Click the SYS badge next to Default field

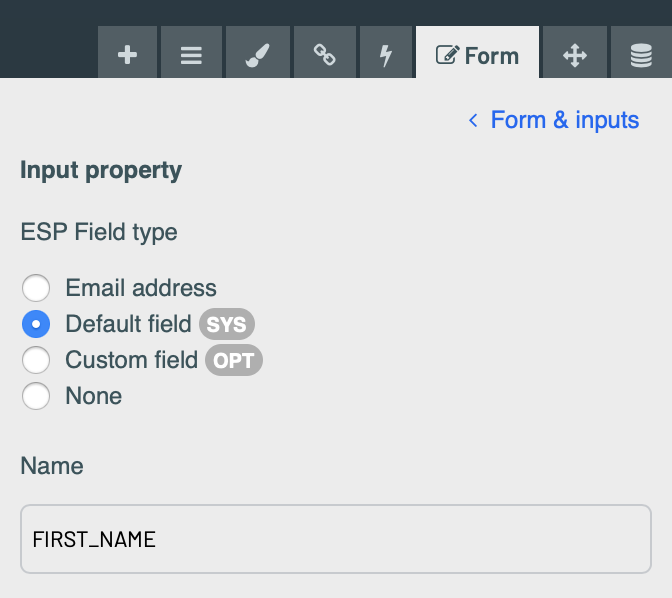pos(227,324)
